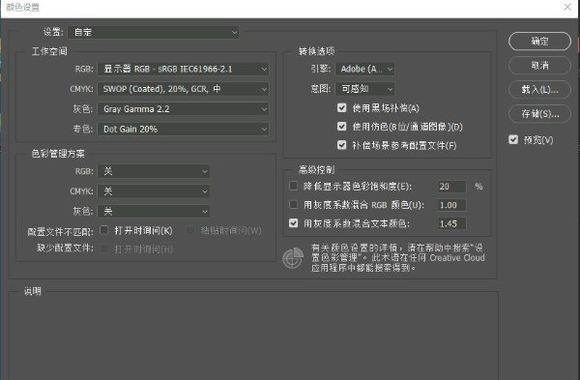
Task: Open the working space RGB profile dropdown
Action: click(183, 69)
